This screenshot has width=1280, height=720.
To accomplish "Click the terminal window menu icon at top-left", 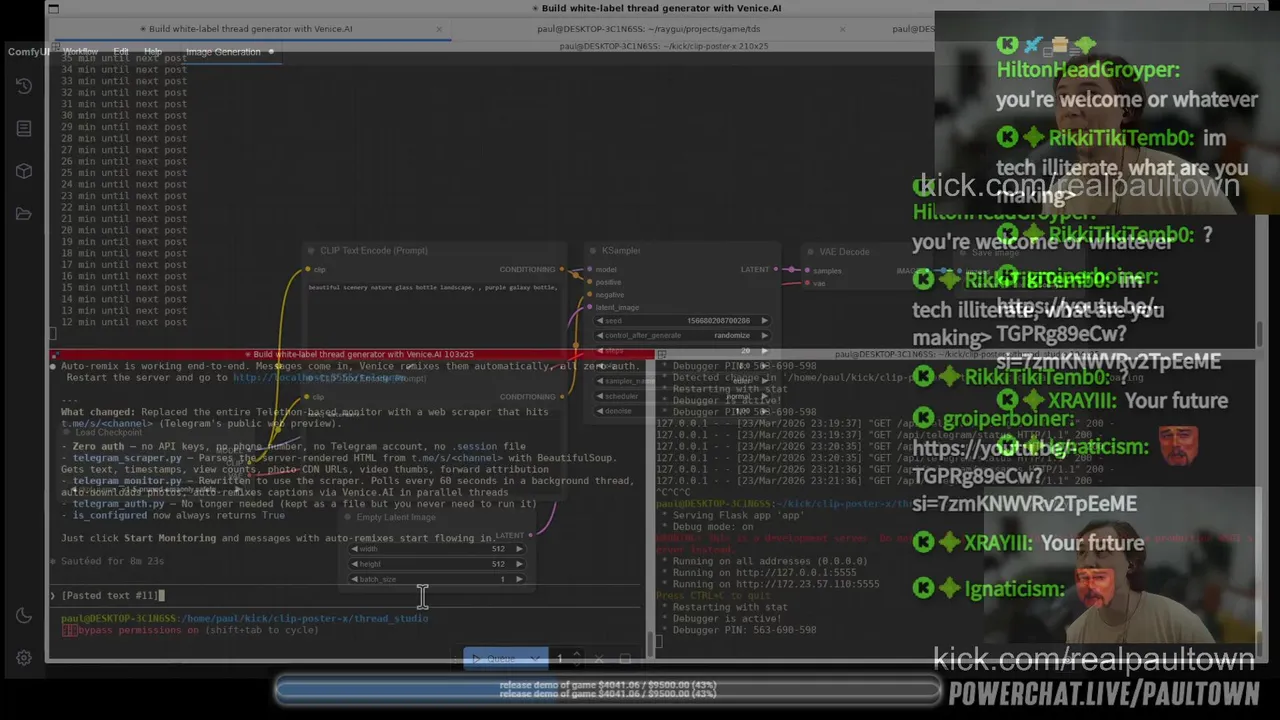I will click(53, 9).
